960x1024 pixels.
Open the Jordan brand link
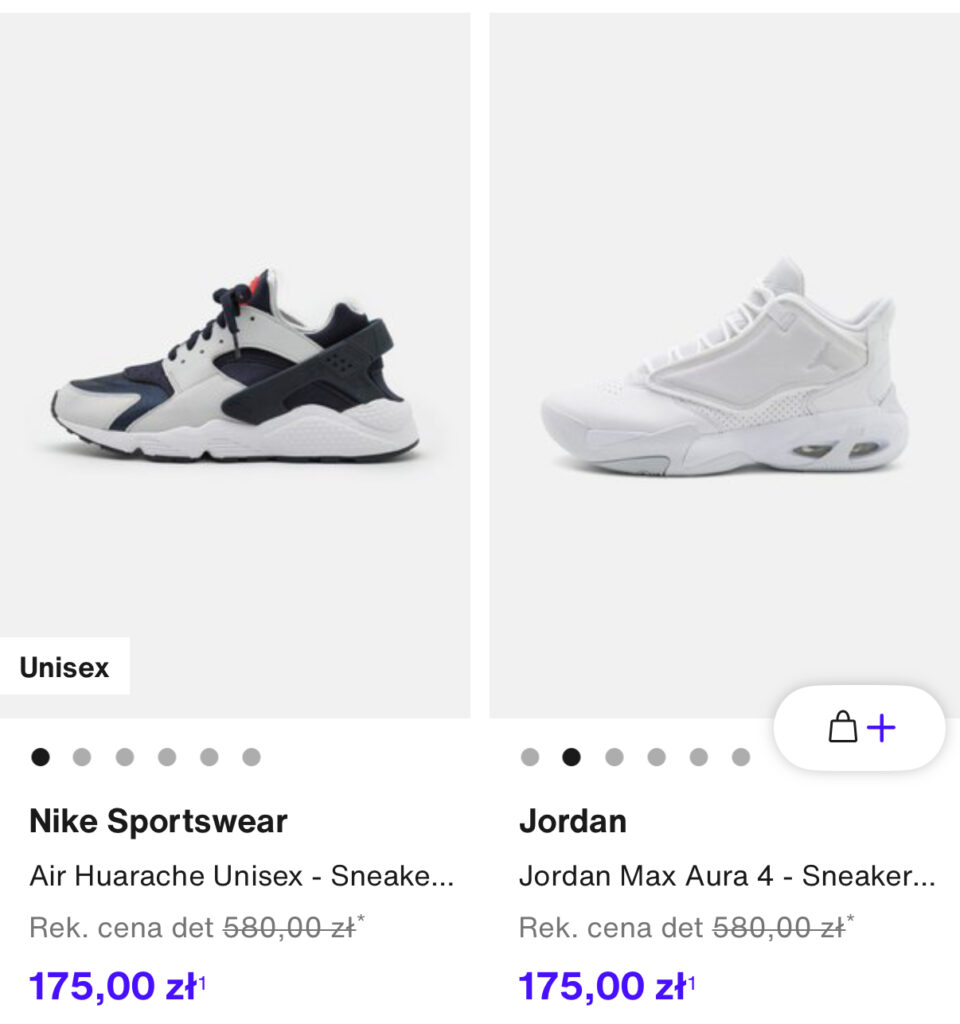click(573, 821)
